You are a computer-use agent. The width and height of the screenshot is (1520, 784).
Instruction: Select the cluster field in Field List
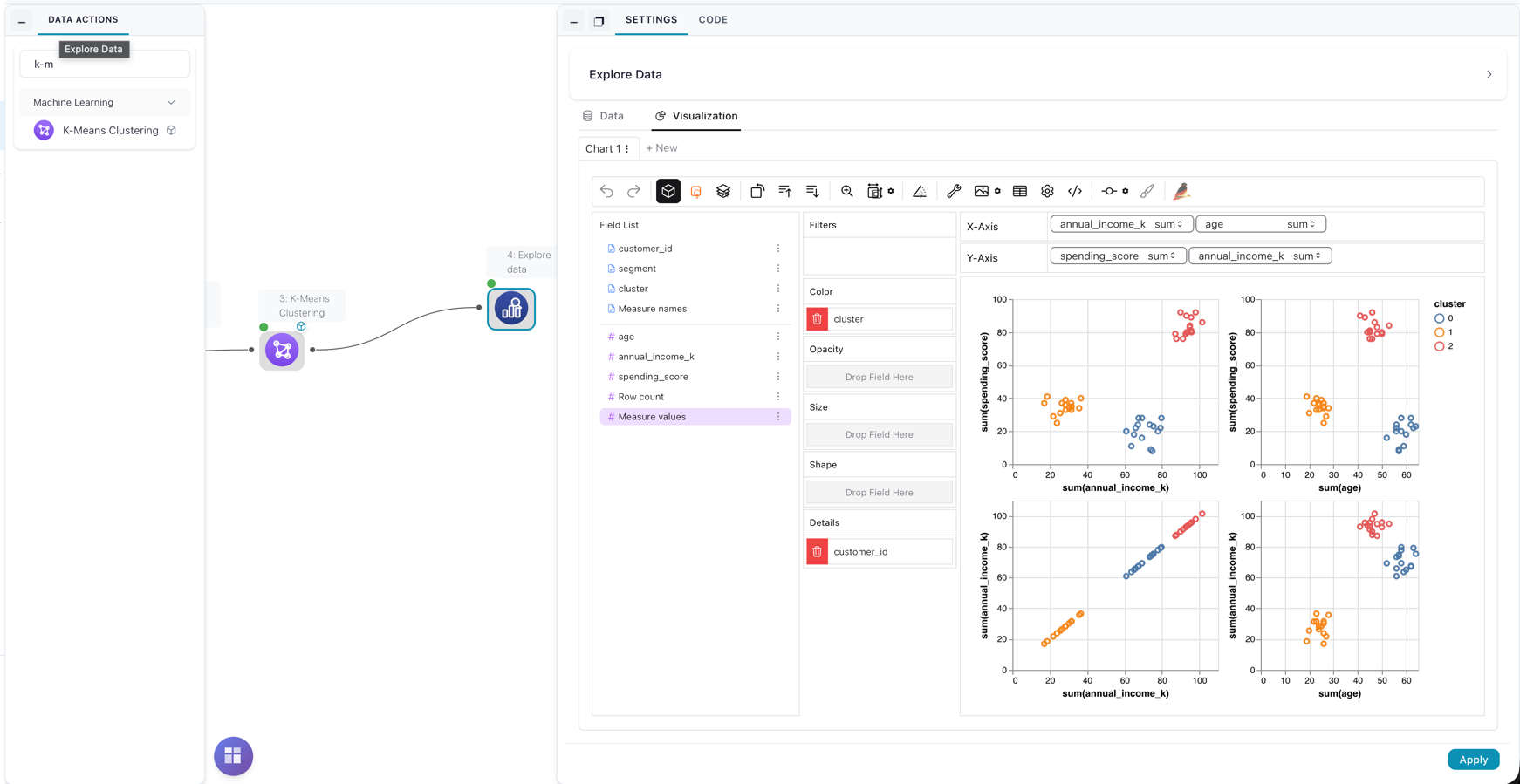tap(695, 289)
